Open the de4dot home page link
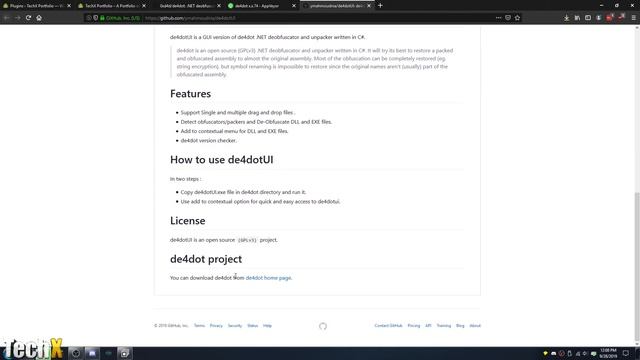 tap(268, 278)
